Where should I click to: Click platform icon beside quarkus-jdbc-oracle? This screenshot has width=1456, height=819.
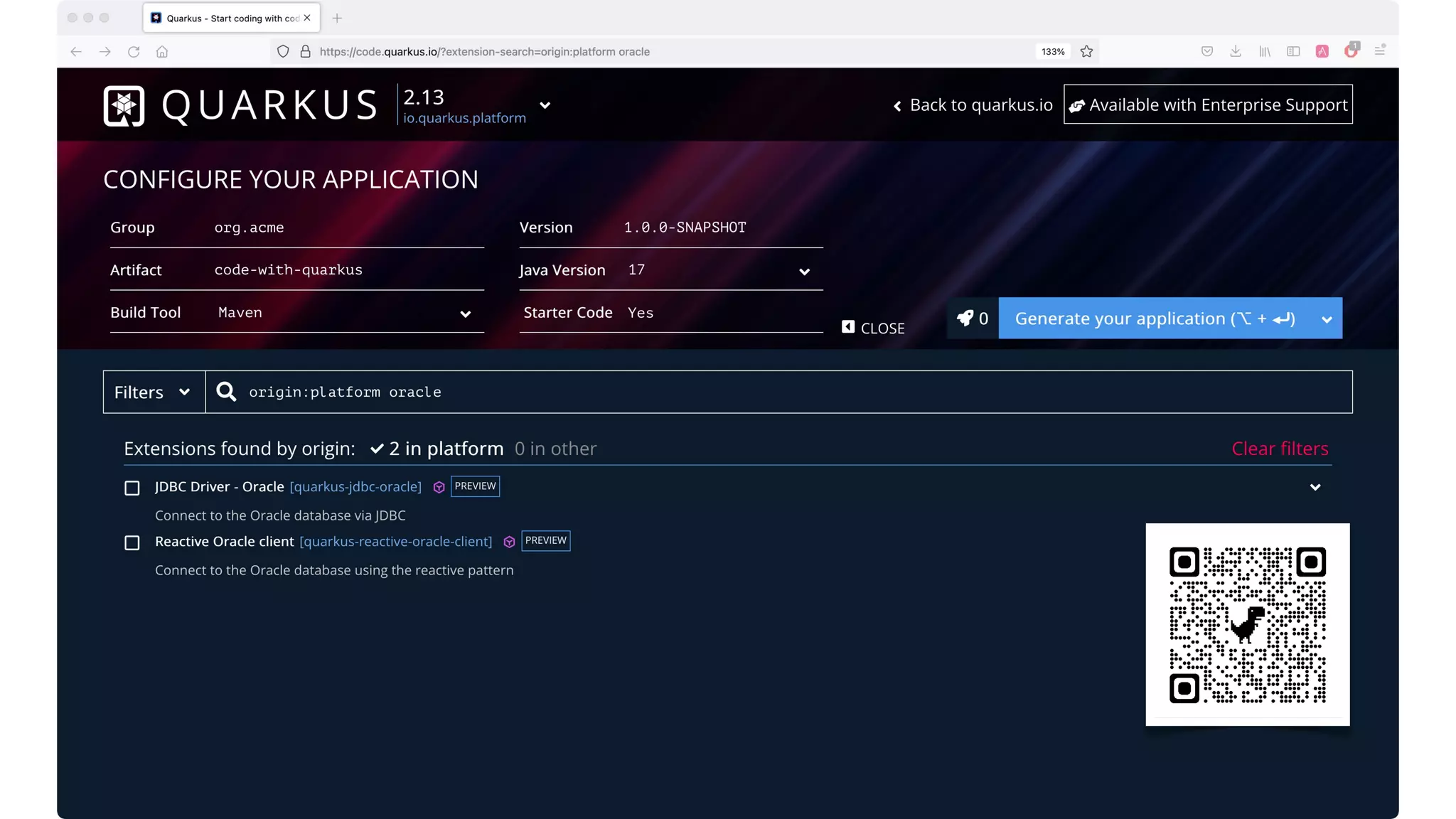pos(439,488)
